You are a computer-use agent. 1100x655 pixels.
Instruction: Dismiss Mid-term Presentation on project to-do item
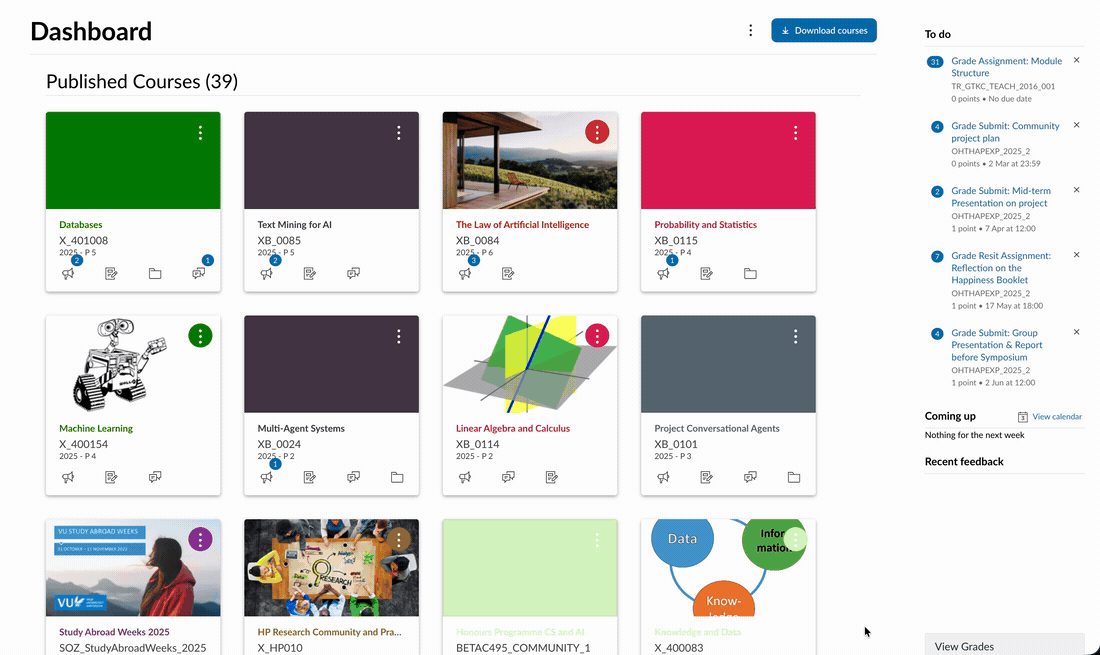click(1077, 190)
